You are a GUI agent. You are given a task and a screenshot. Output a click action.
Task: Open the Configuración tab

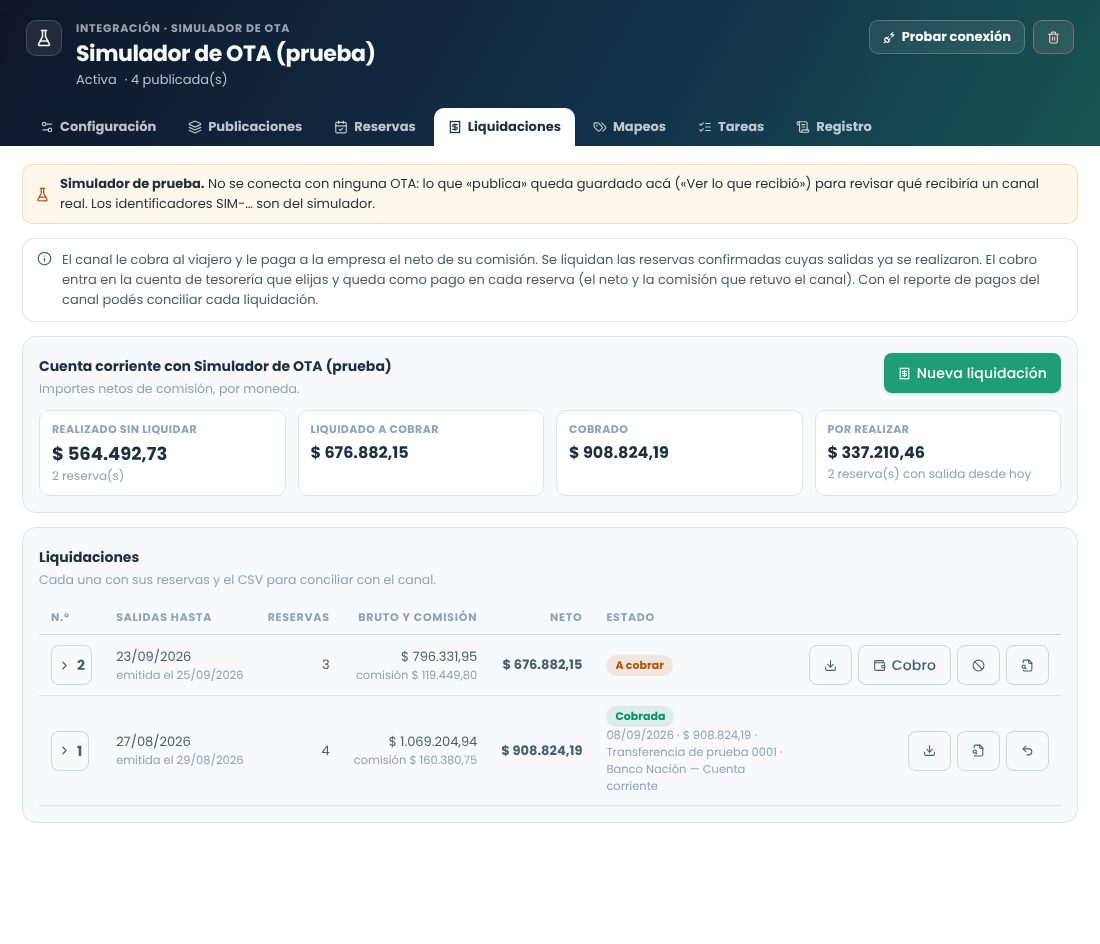tap(98, 127)
